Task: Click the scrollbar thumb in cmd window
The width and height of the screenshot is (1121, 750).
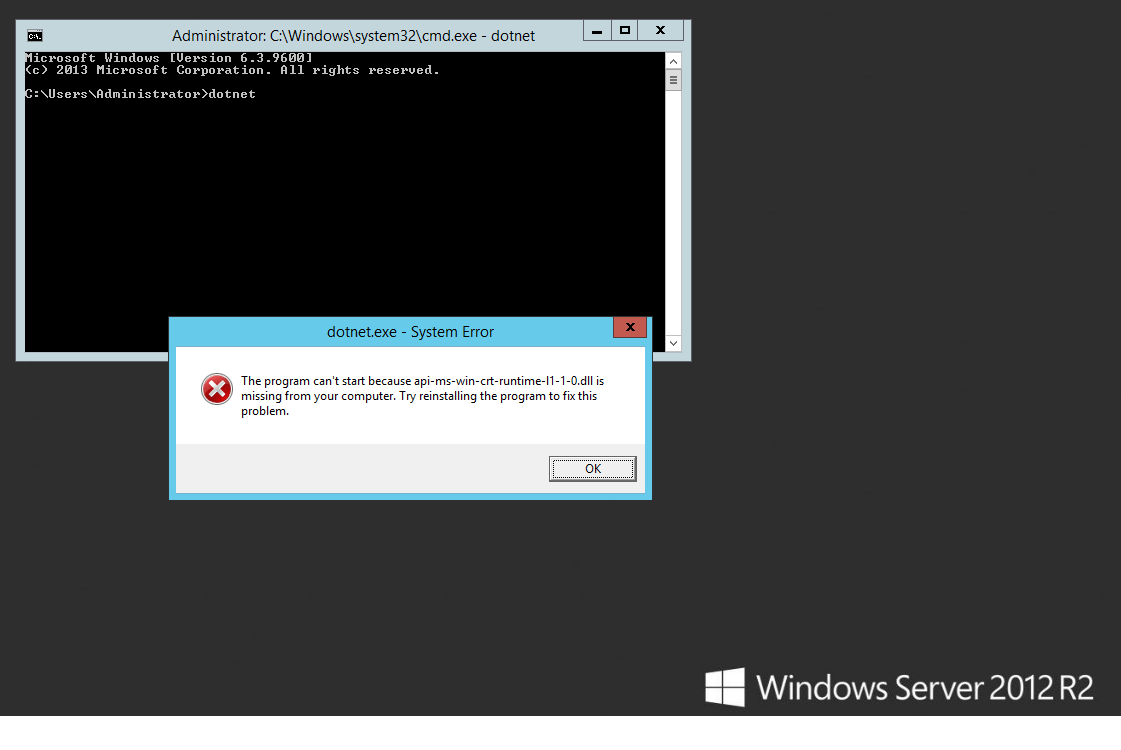Action: pos(673,80)
